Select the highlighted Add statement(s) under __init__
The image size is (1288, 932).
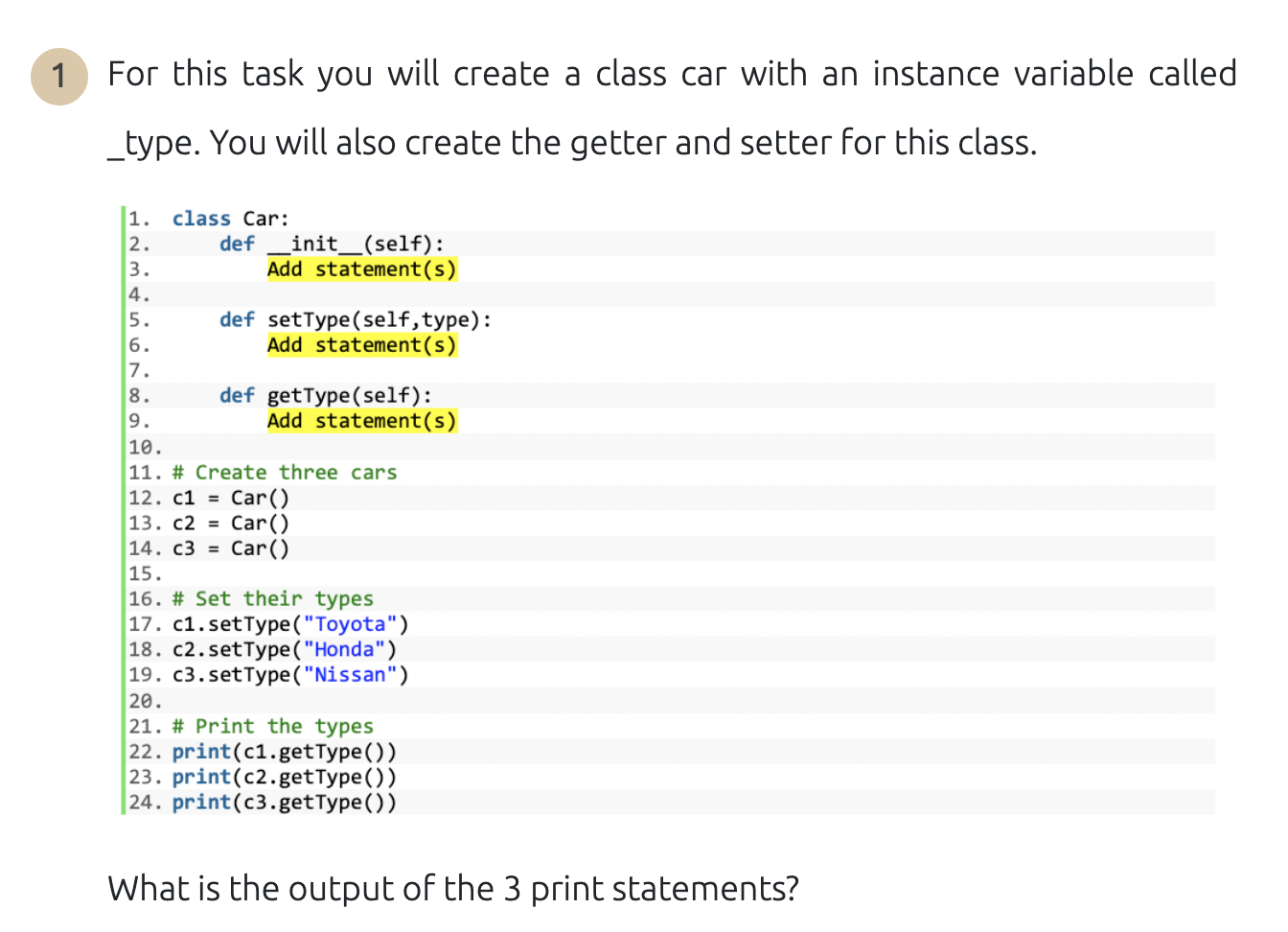361,269
